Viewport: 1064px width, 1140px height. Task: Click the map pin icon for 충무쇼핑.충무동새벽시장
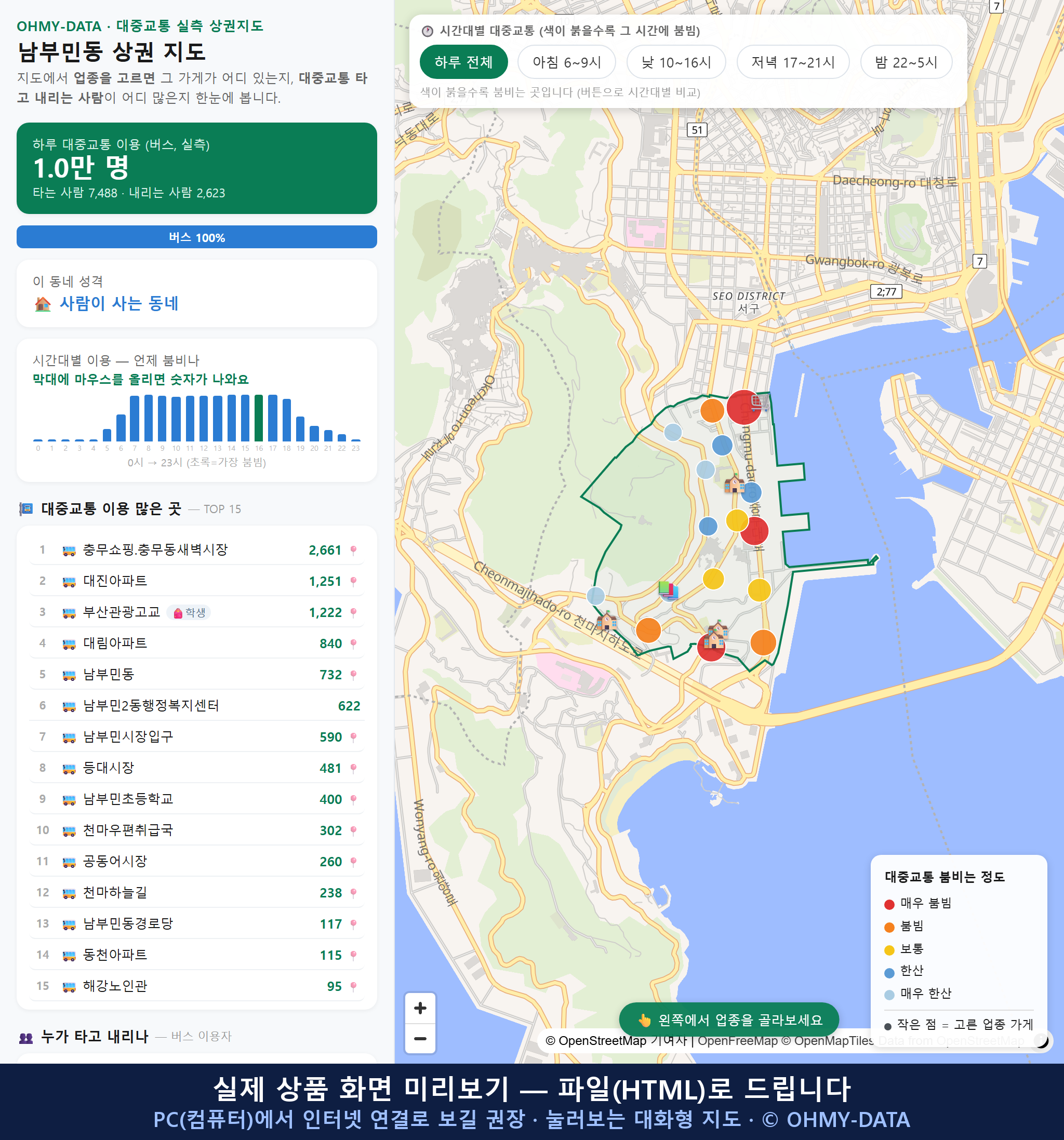pyautogui.click(x=353, y=550)
